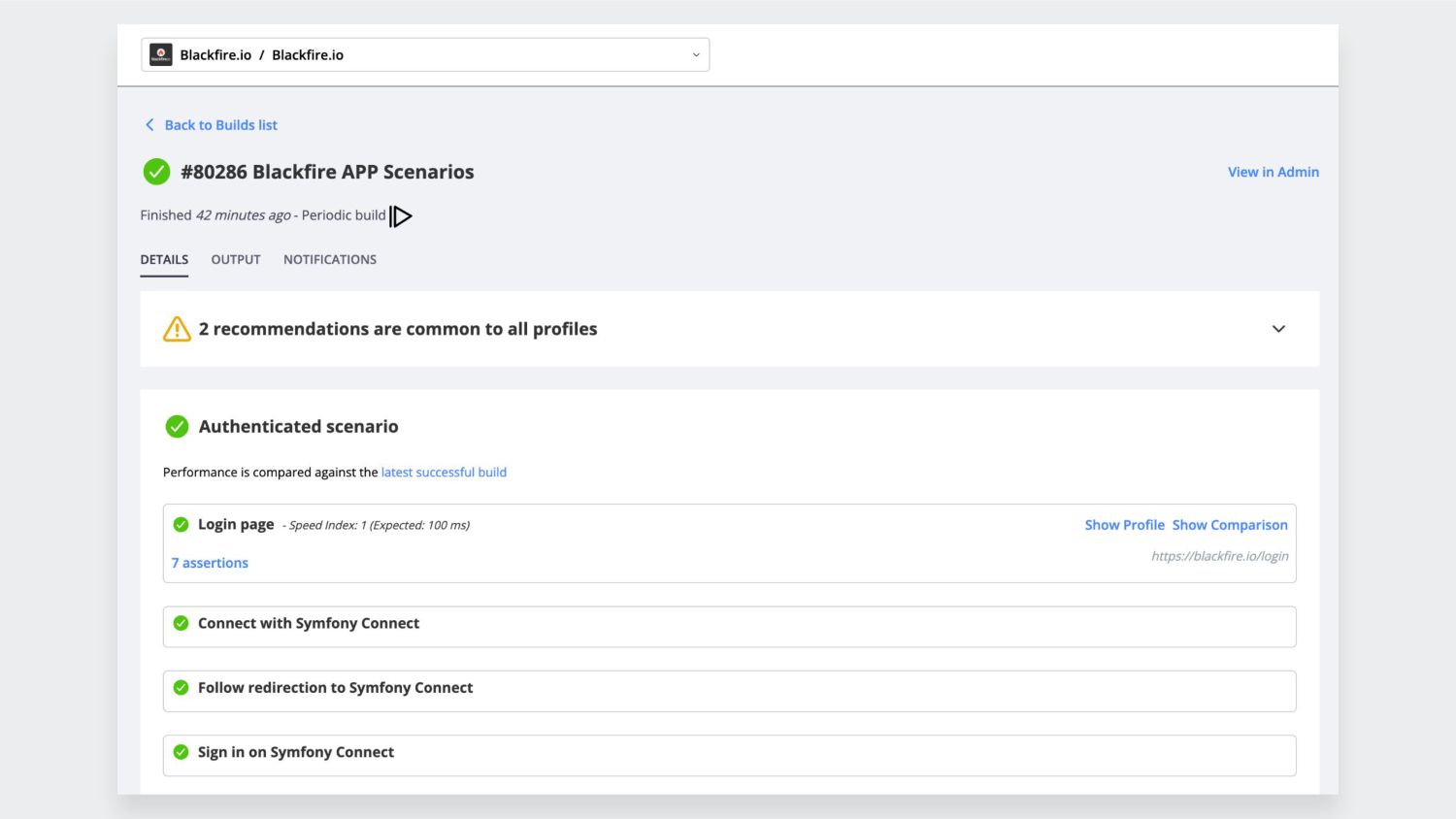1456x819 pixels.
Task: Click the '2 recommendations are common to all profiles' heading
Action: (x=398, y=329)
